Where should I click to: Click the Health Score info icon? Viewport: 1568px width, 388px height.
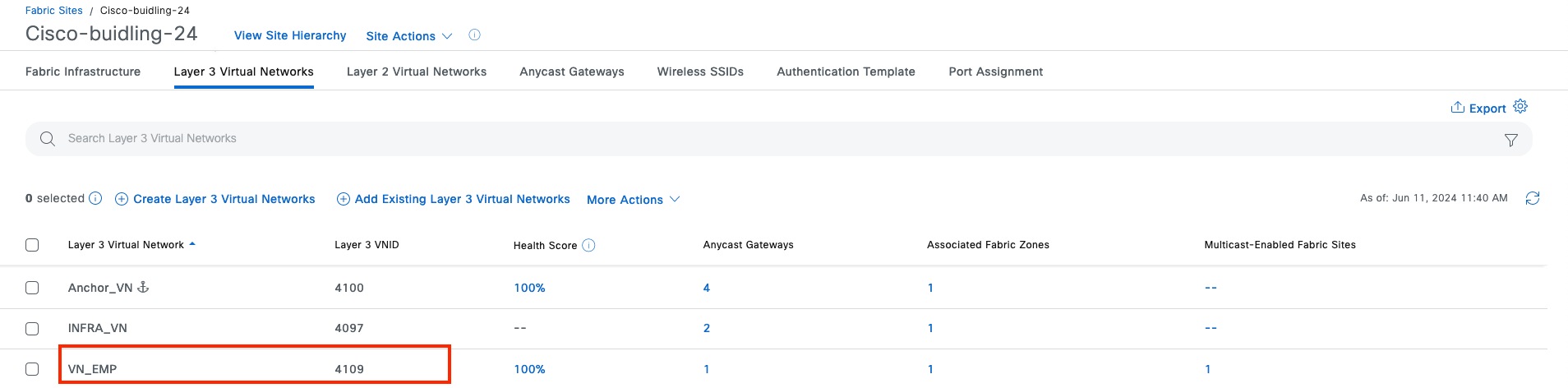click(588, 245)
